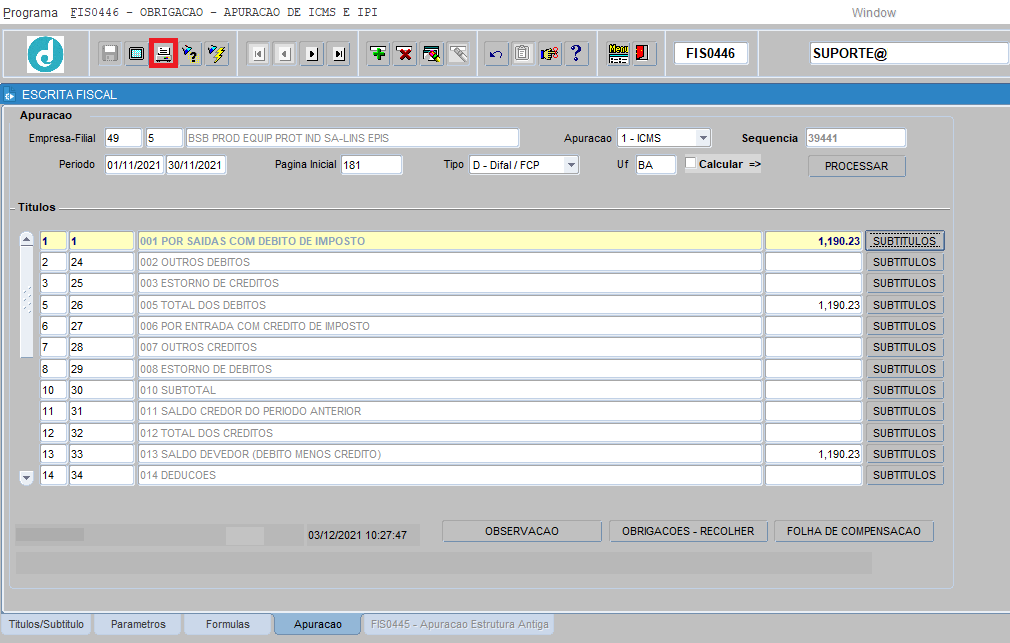The height and width of the screenshot is (643, 1010).
Task: Open the FIS0445 - Apuracao Estrutura Antiga tab
Action: [459, 624]
